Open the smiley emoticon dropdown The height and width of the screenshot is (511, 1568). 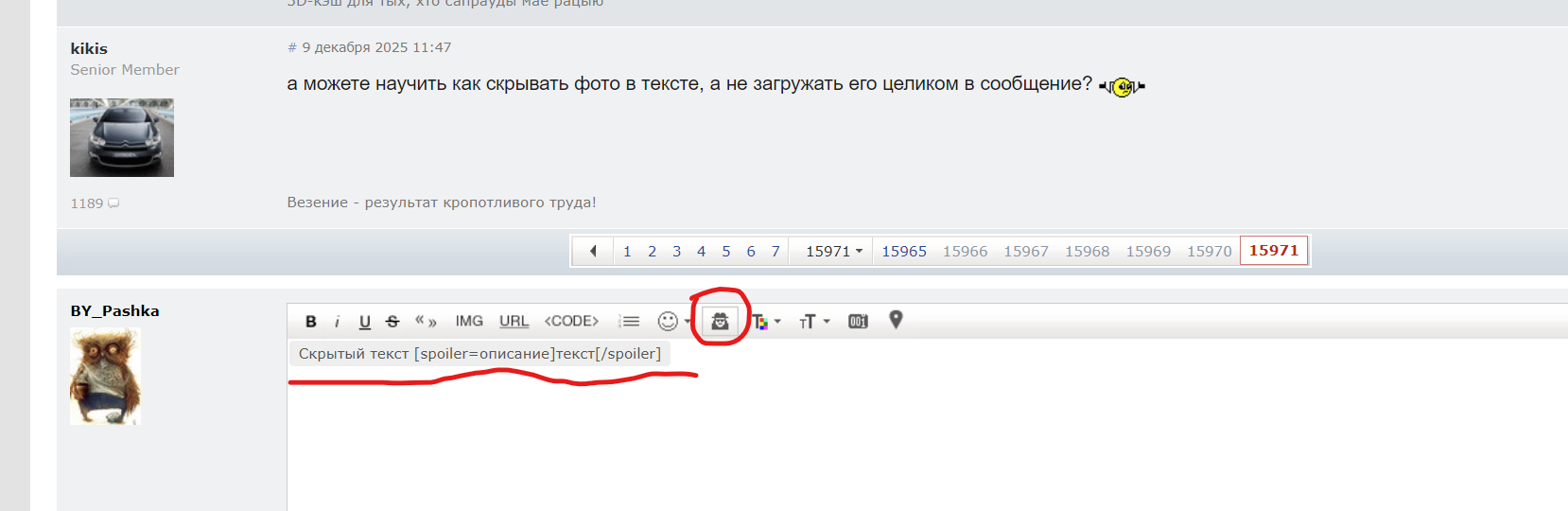click(x=674, y=322)
